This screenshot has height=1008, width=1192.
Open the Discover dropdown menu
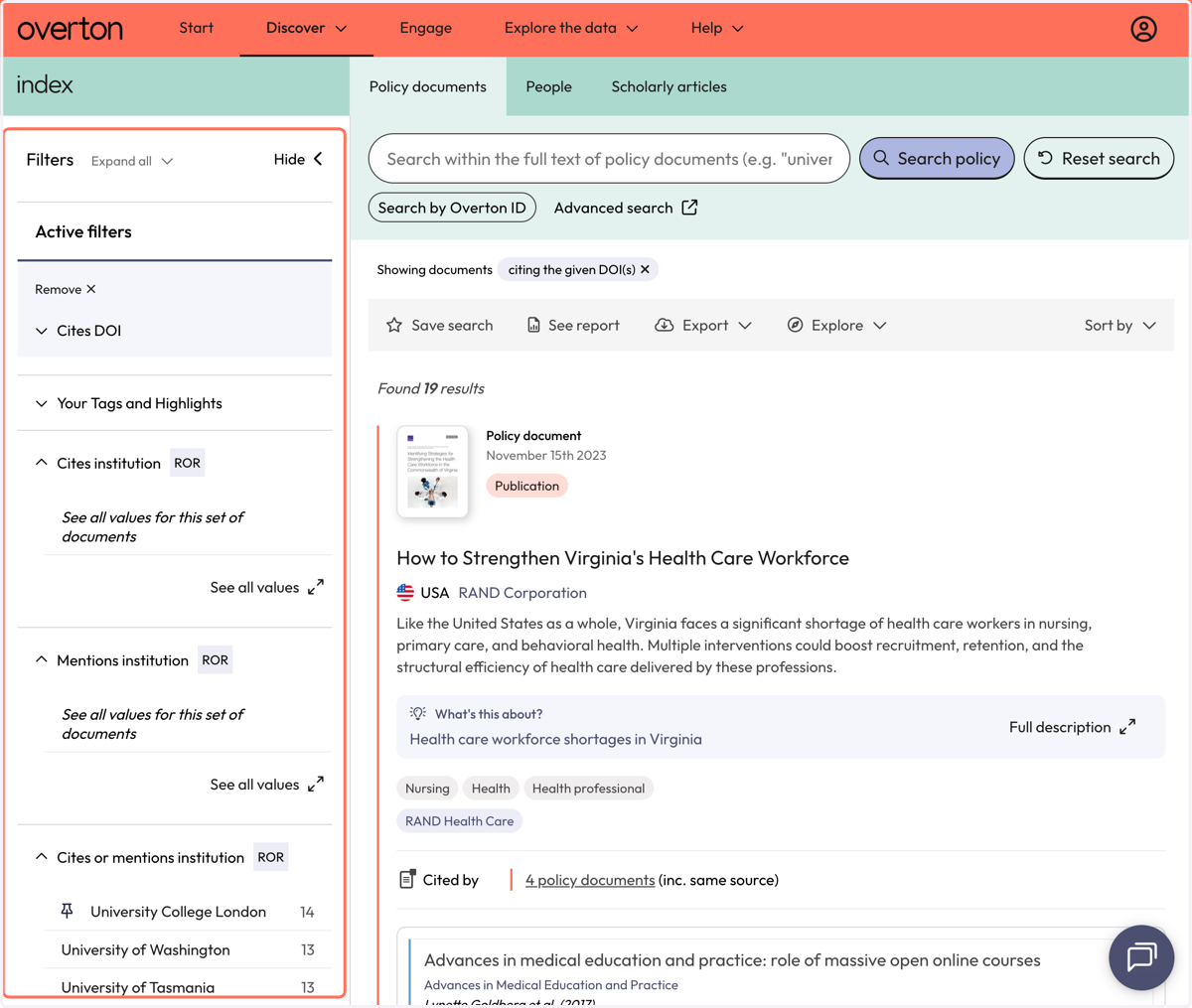306,28
